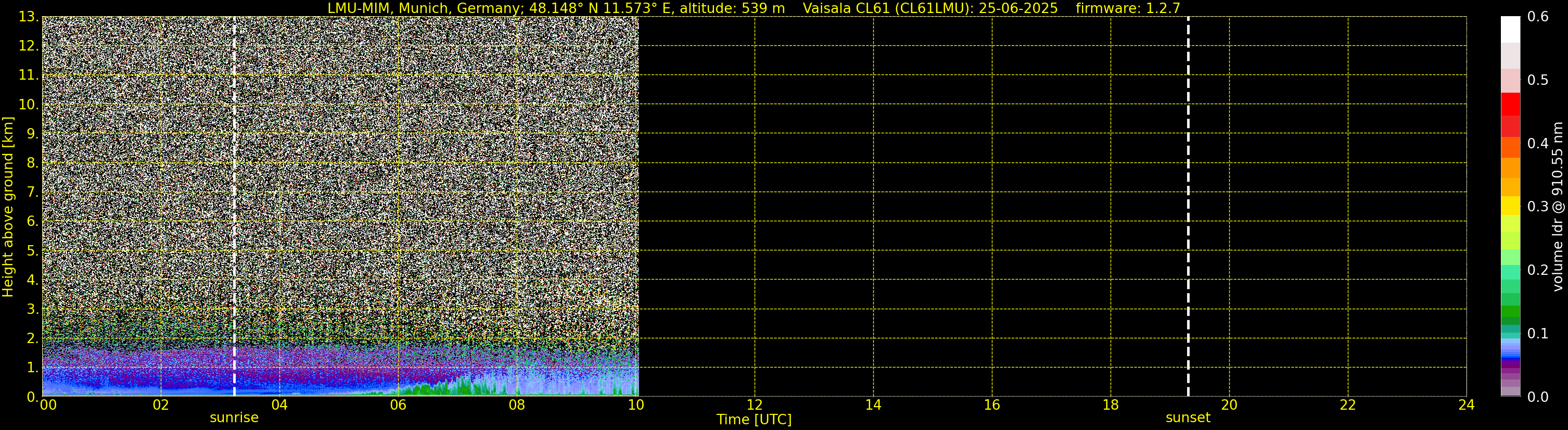Click the 'volume ldr @ 910.55 nm' colorbar title
1568x430 pixels.
point(1557,207)
